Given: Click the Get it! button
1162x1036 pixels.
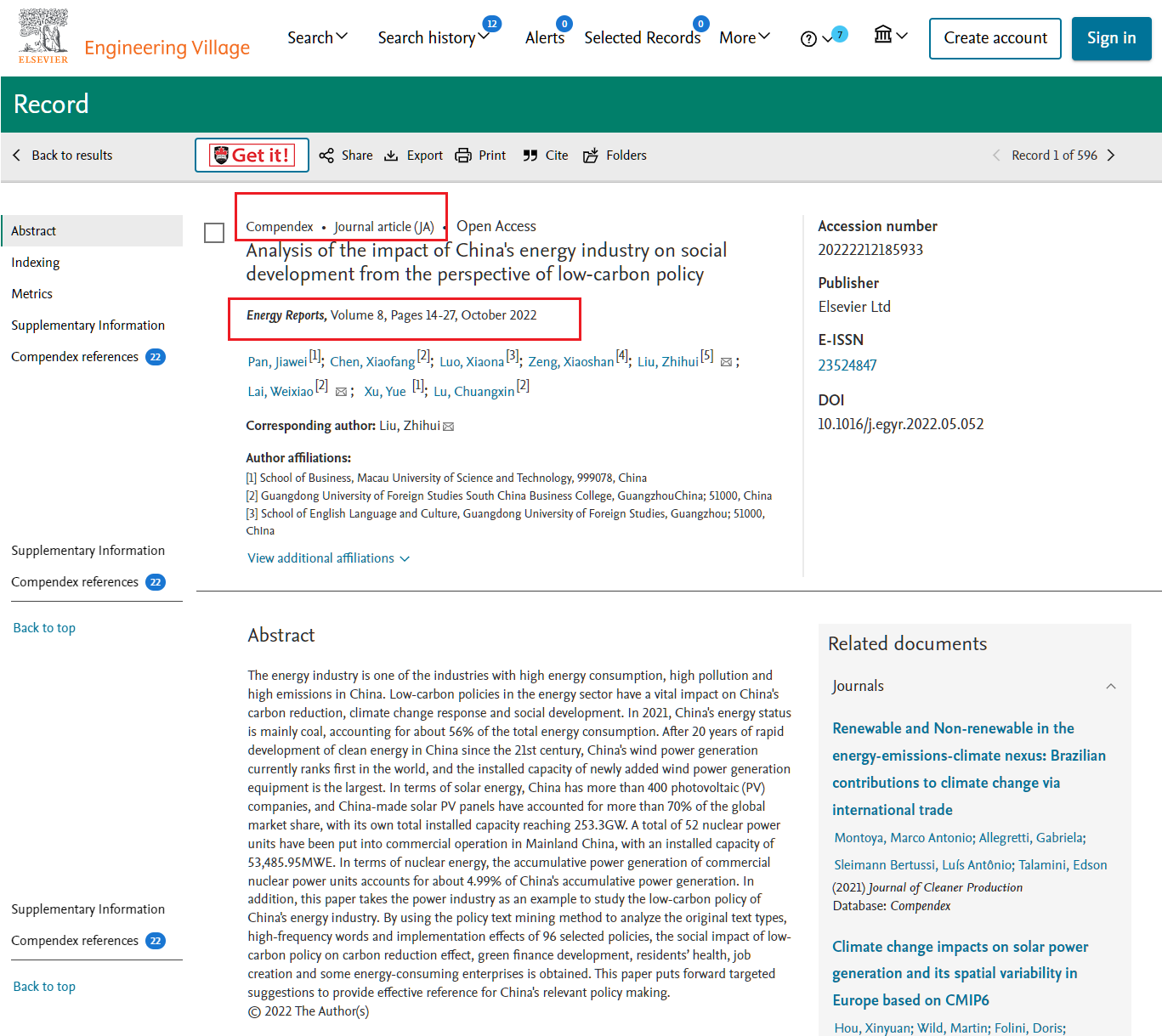Looking at the screenshot, I should coord(252,156).
